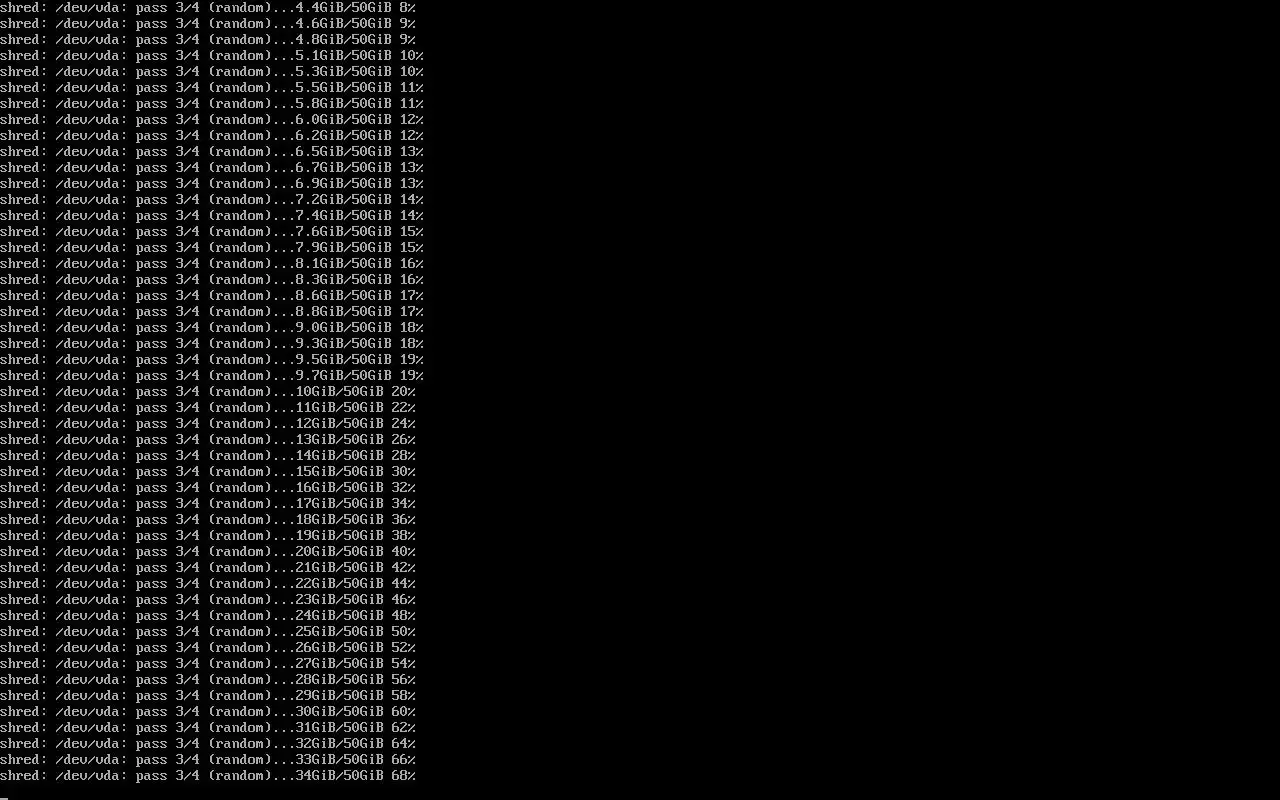This screenshot has width=1280, height=800.
Task: Select the 32GiB/50GiB 64% output line
Action: (208, 744)
